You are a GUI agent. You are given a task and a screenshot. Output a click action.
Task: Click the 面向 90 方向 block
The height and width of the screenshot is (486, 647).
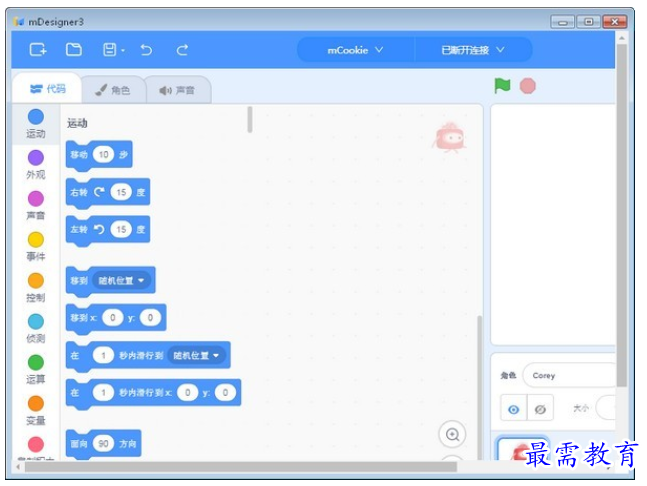(x=104, y=444)
